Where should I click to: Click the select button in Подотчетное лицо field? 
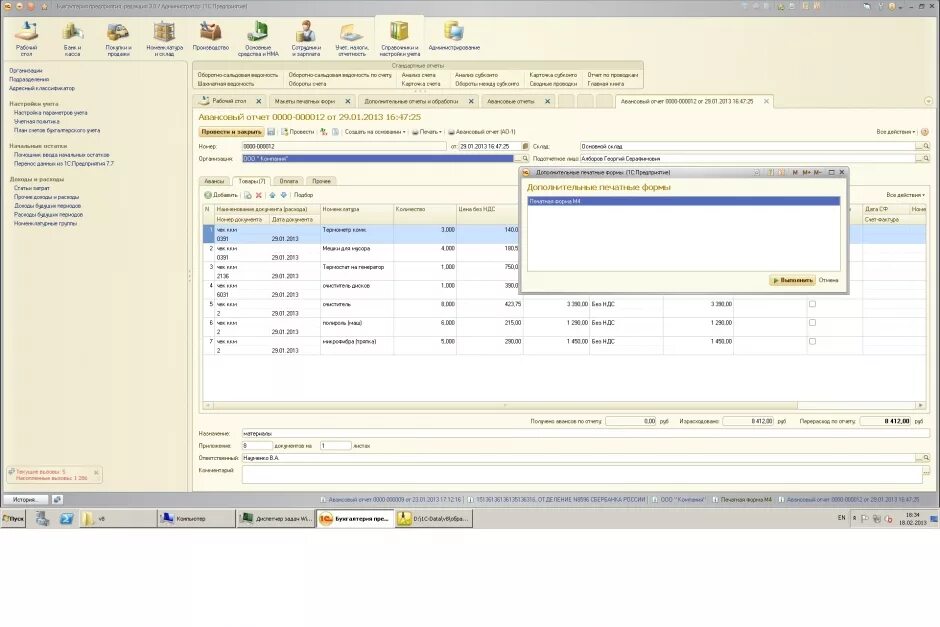(x=918, y=159)
